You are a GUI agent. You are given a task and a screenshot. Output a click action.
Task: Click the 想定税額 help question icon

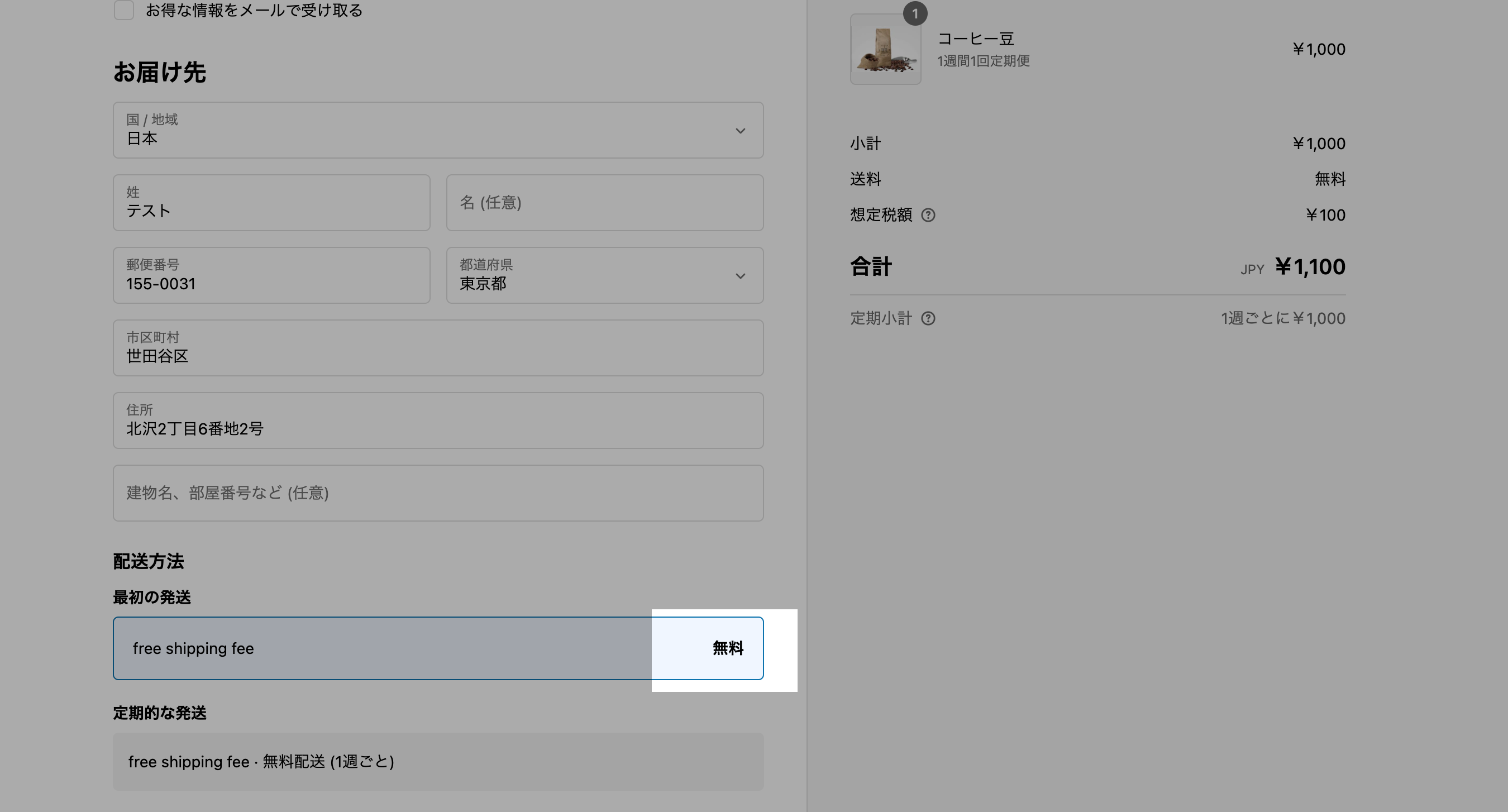pyautogui.click(x=928, y=216)
